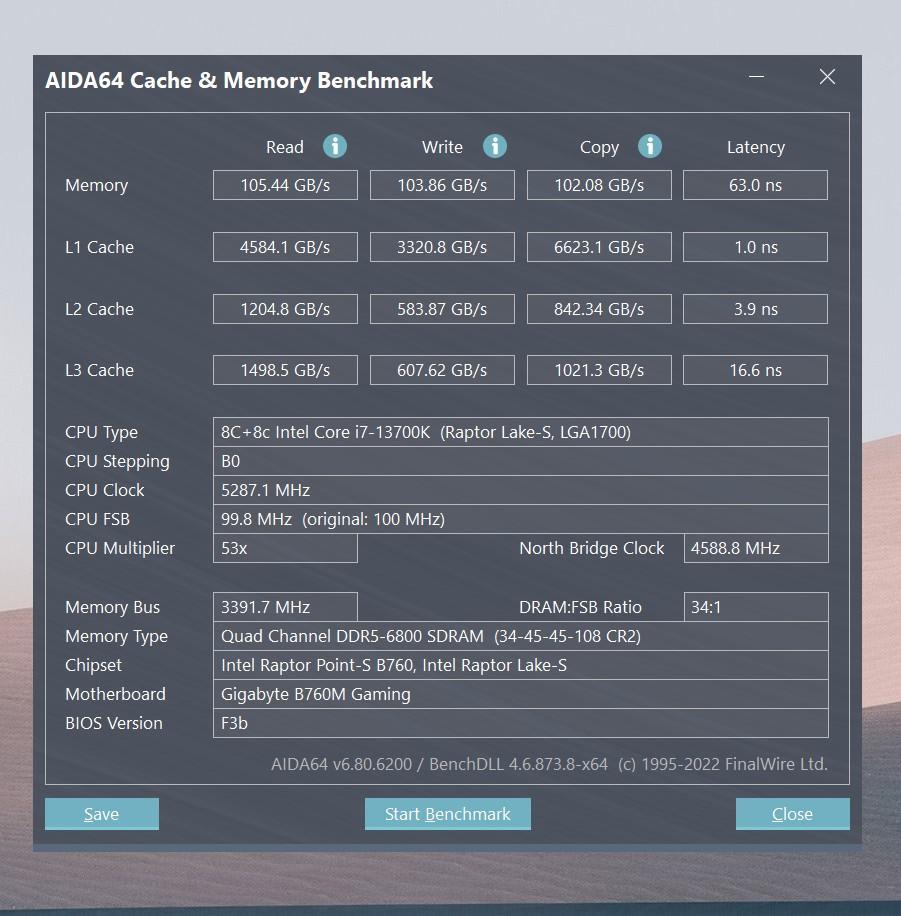Click the L3 Cache row label
901x916 pixels.
[x=99, y=370]
